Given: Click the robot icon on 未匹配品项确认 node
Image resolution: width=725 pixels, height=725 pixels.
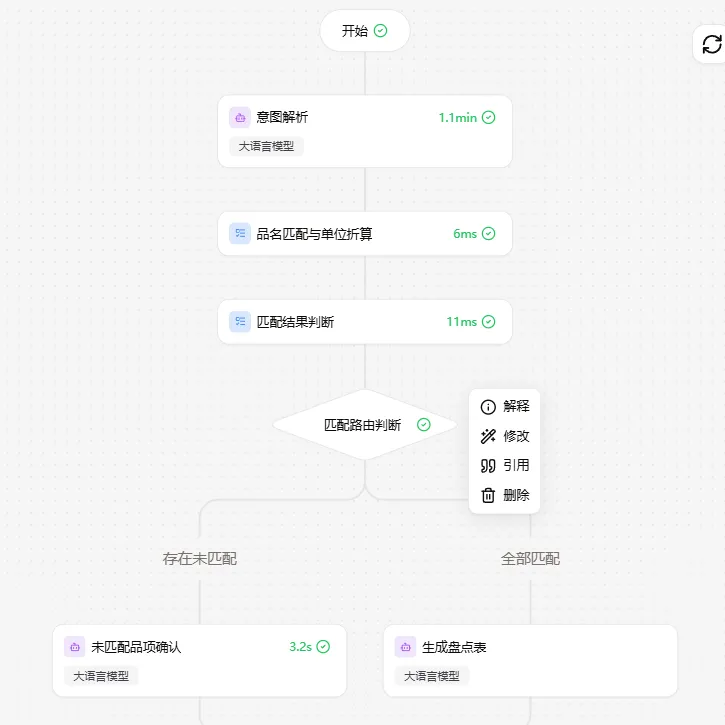Looking at the screenshot, I should pos(74,647).
